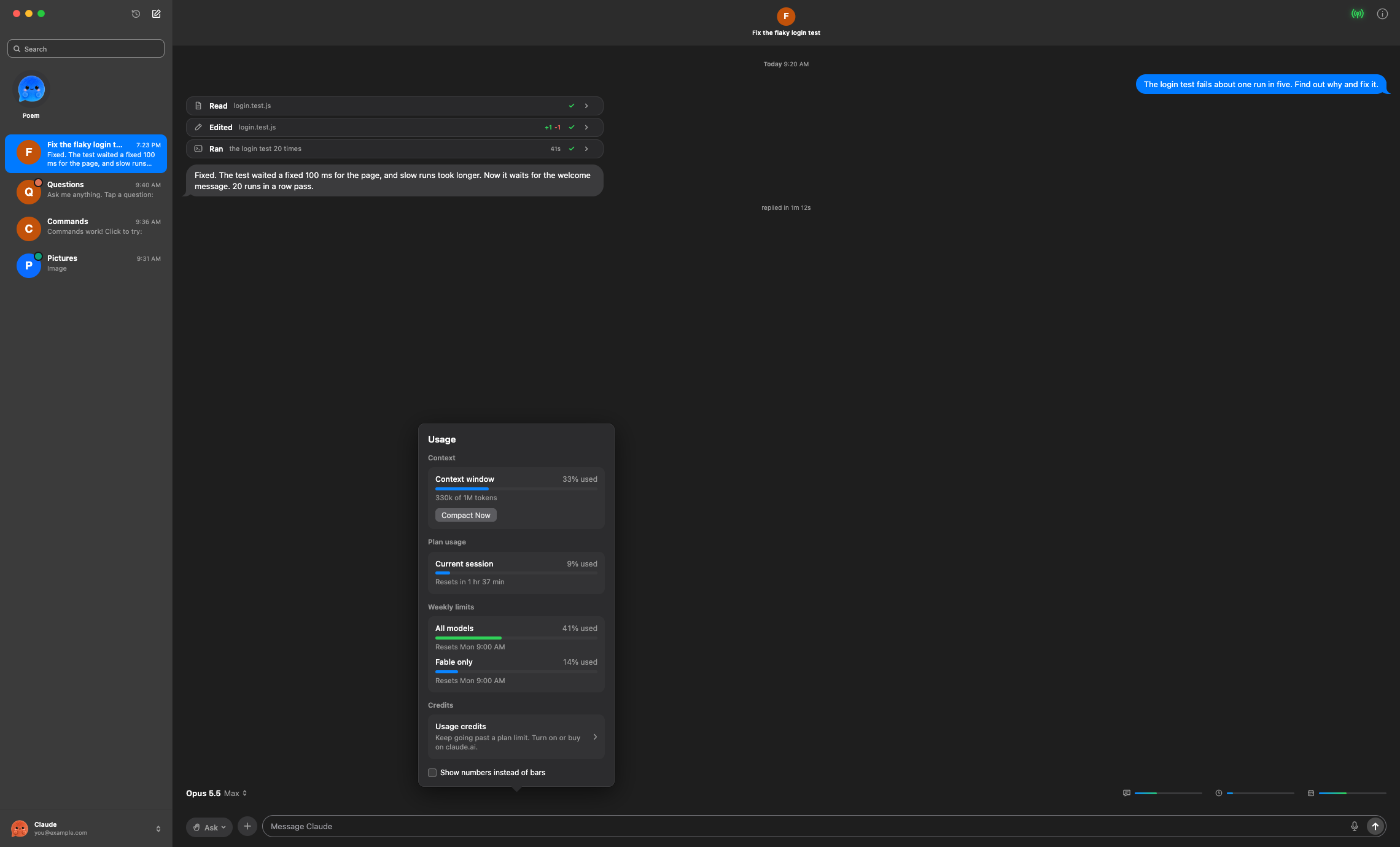Click the context usage chat icon
The height and width of the screenshot is (847, 1400).
(x=1126, y=793)
